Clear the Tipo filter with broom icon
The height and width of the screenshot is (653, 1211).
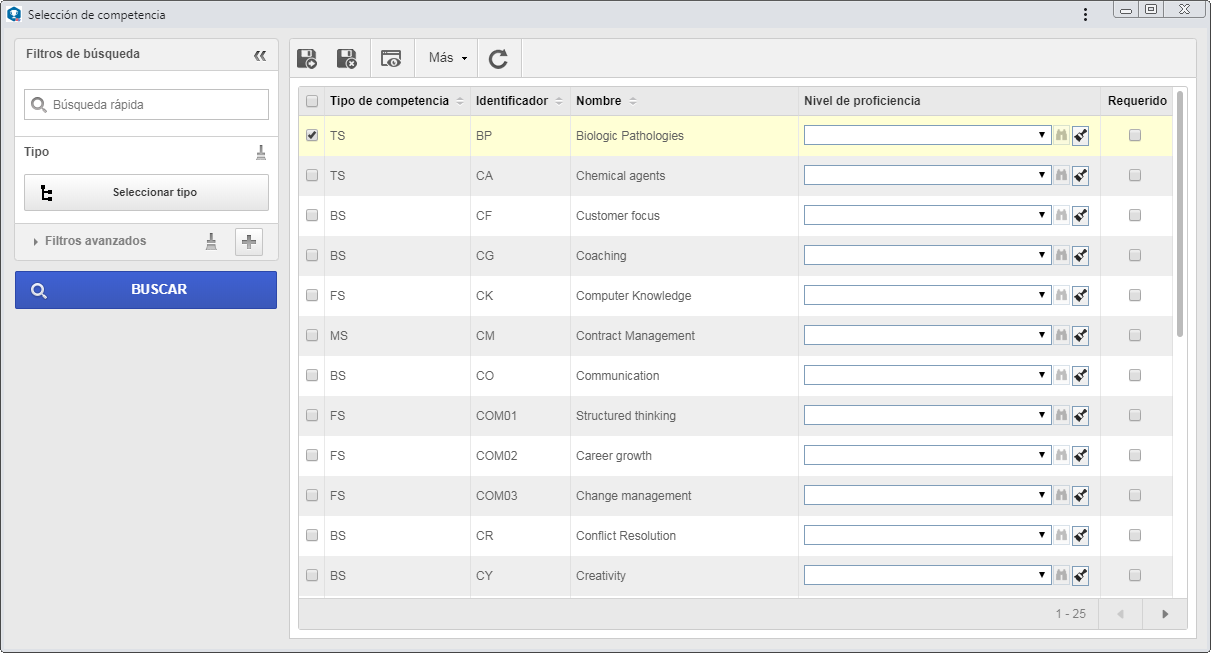tap(261, 152)
